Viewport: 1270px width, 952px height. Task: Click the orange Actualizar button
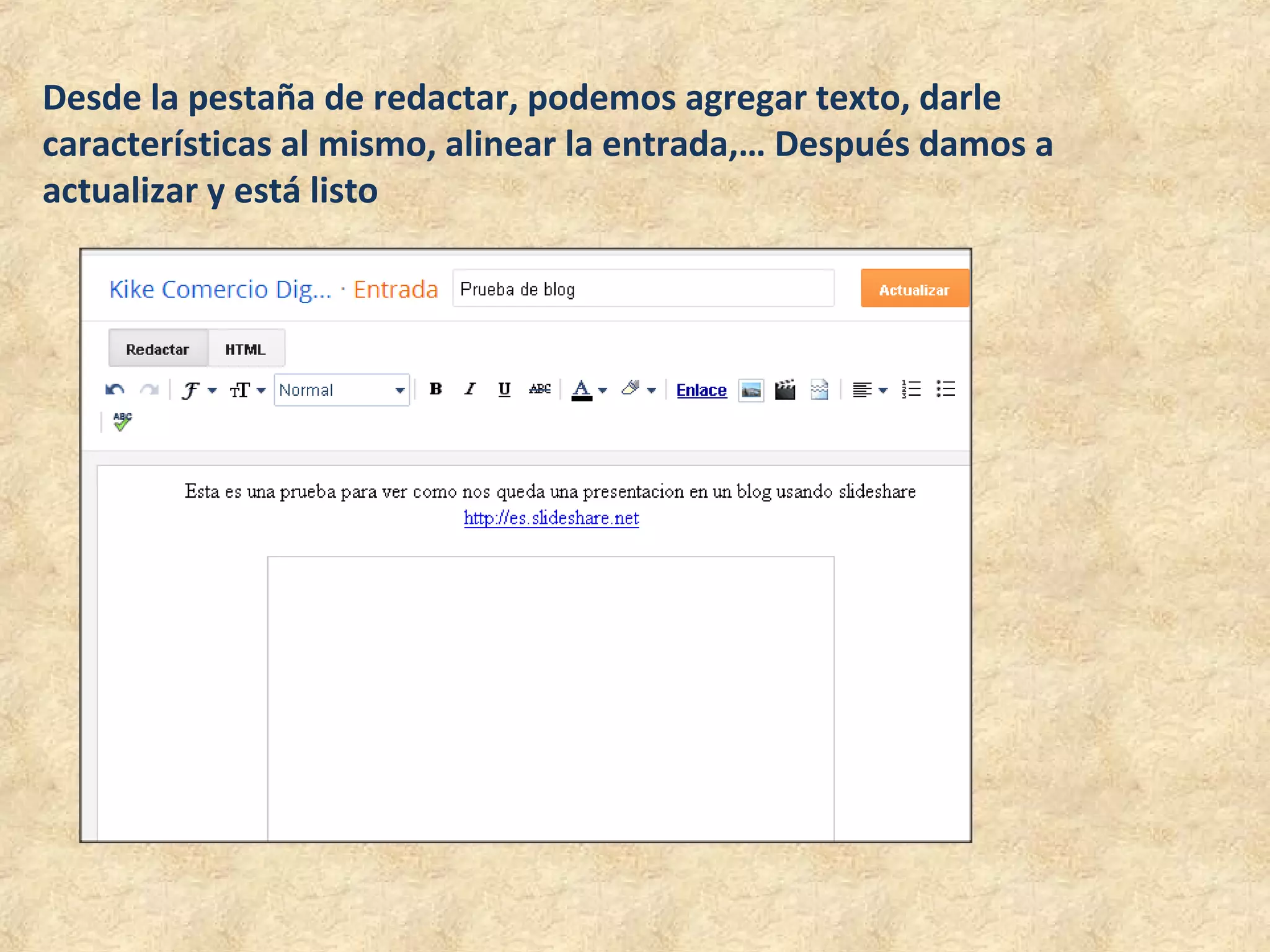[915, 289]
